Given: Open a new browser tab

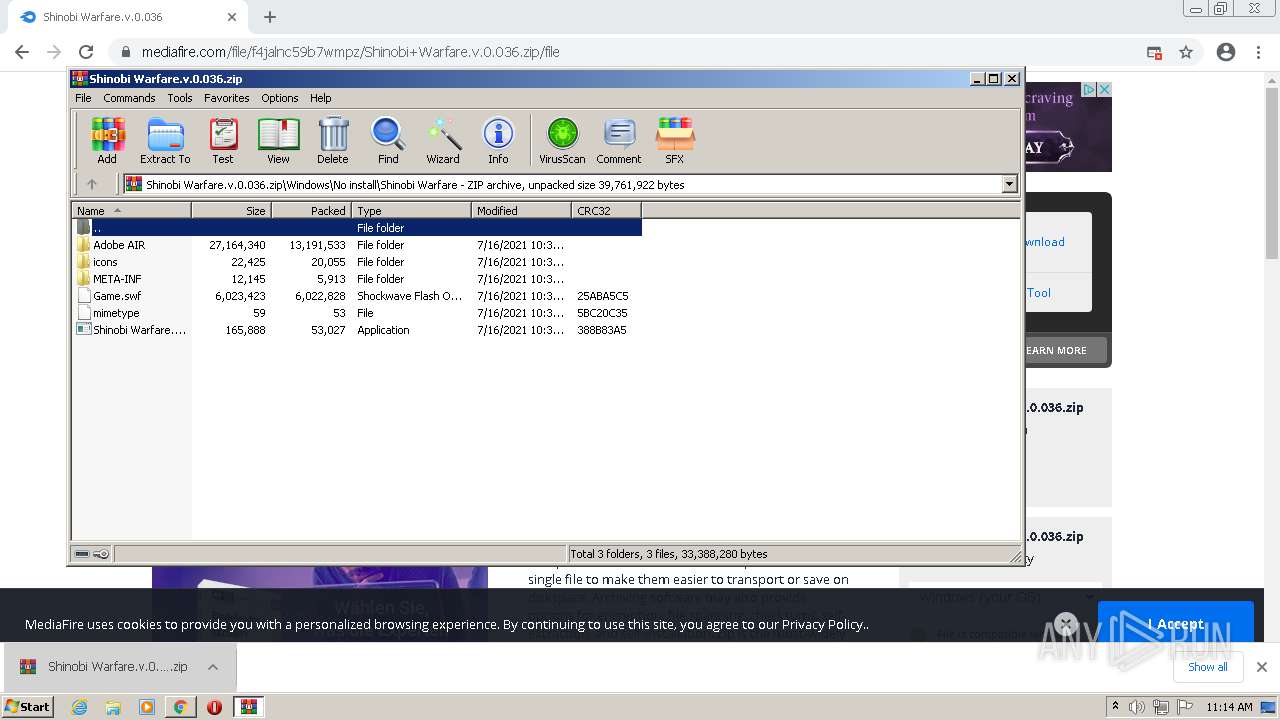Looking at the screenshot, I should pyautogui.click(x=270, y=17).
